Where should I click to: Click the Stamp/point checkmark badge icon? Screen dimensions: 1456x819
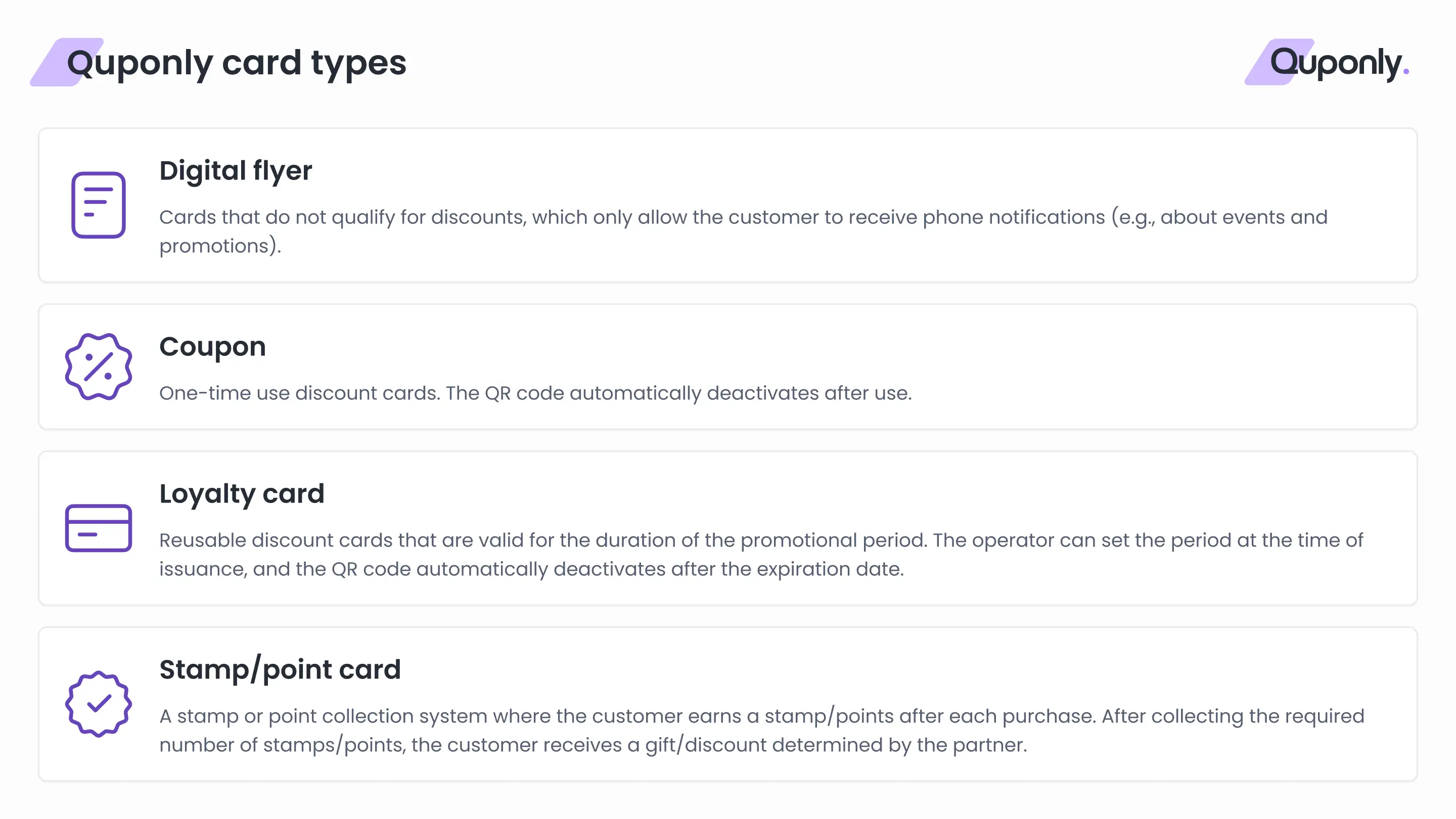pyautogui.click(x=99, y=704)
